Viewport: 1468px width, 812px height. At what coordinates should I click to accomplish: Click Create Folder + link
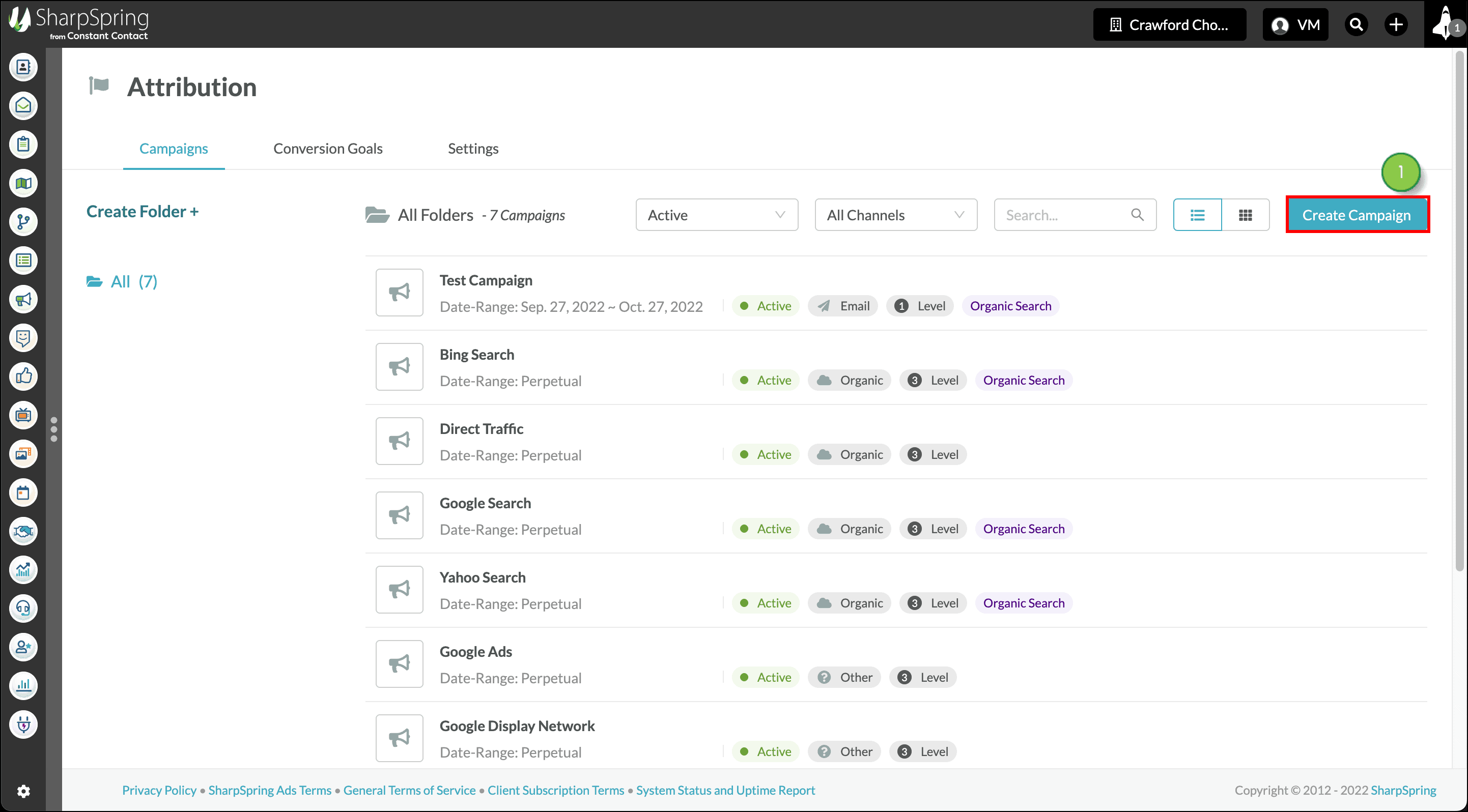coord(143,212)
